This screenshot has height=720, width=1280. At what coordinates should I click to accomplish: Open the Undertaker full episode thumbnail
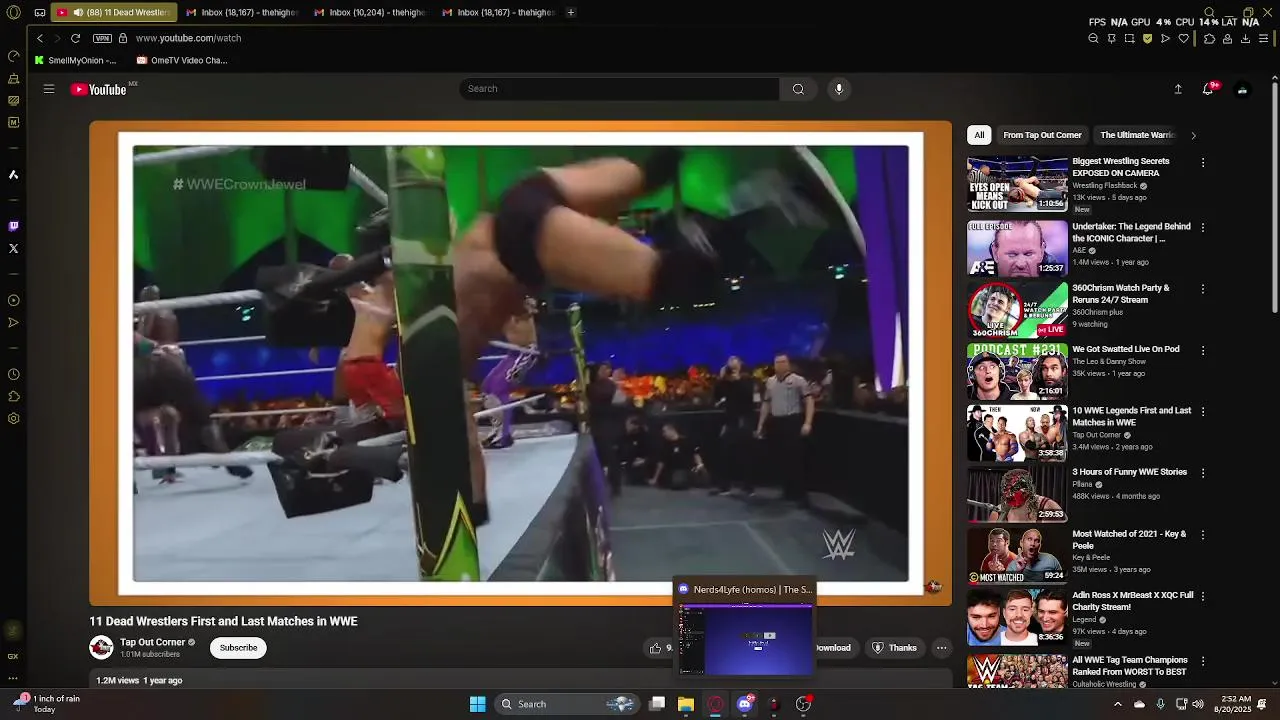pos(1017,248)
